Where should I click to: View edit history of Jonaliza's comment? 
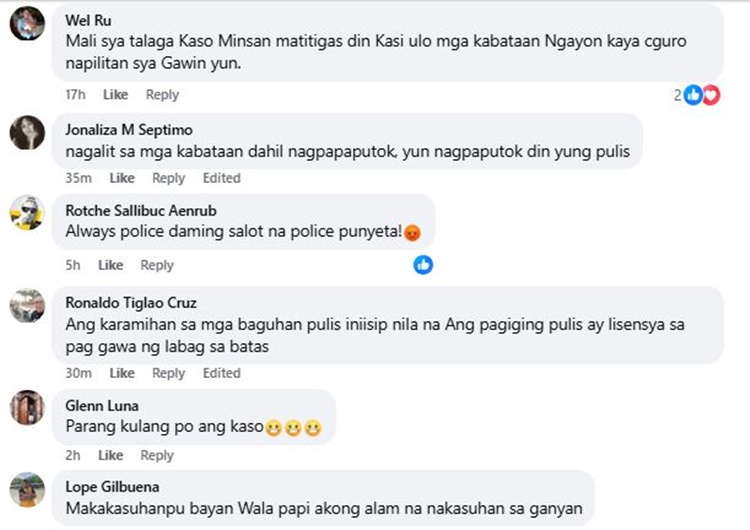coord(221,178)
